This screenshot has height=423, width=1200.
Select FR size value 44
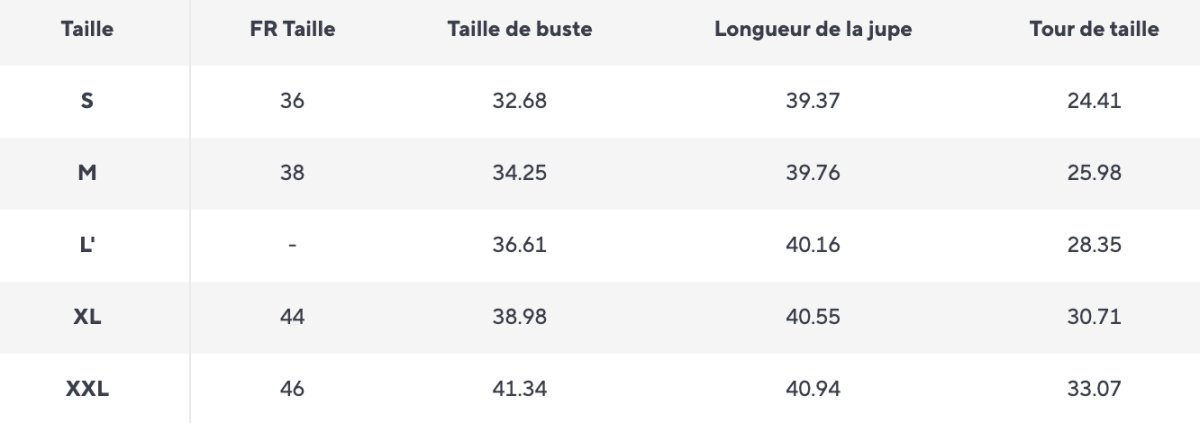[x=292, y=317]
